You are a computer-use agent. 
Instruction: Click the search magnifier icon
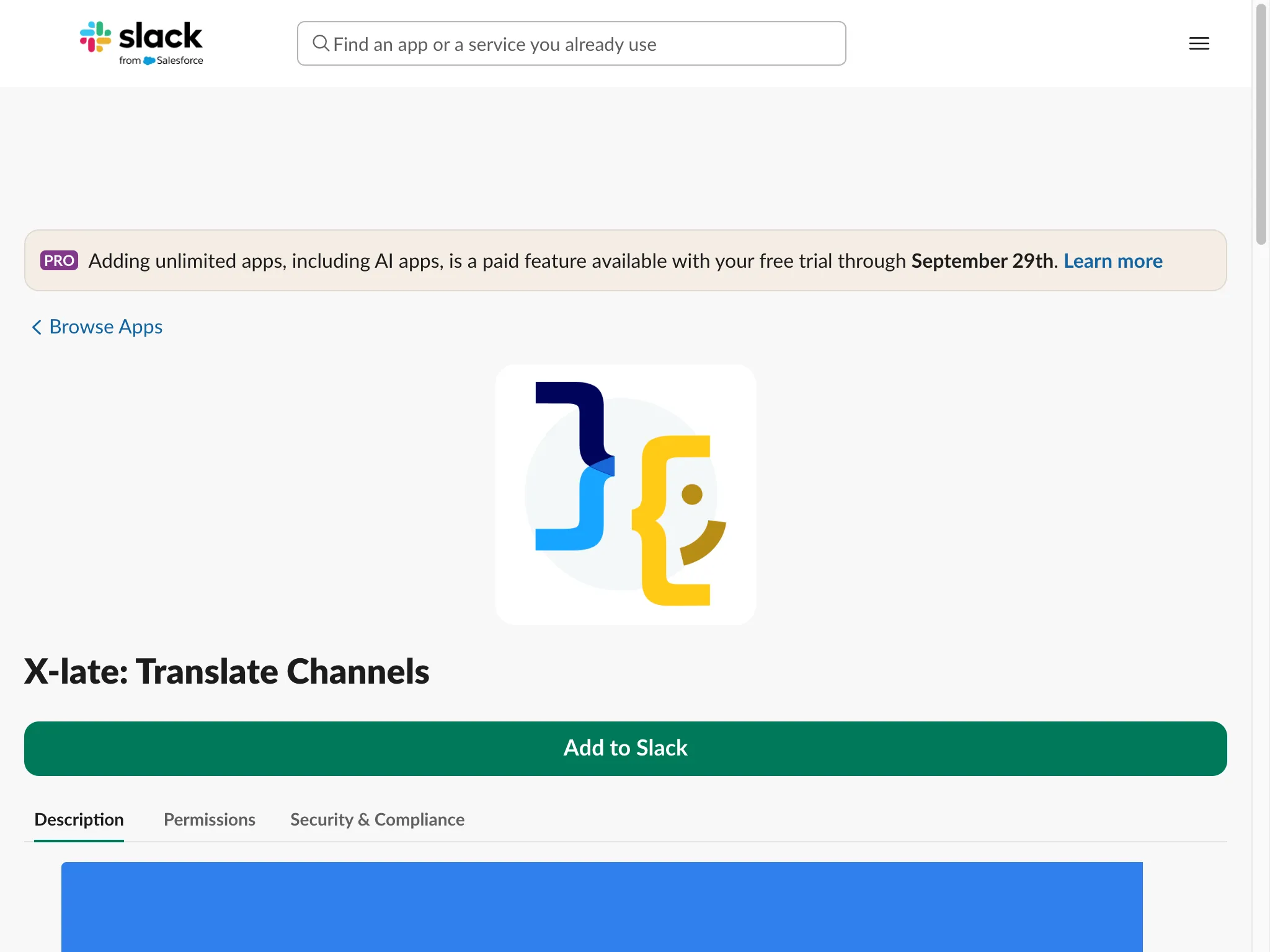(321, 43)
